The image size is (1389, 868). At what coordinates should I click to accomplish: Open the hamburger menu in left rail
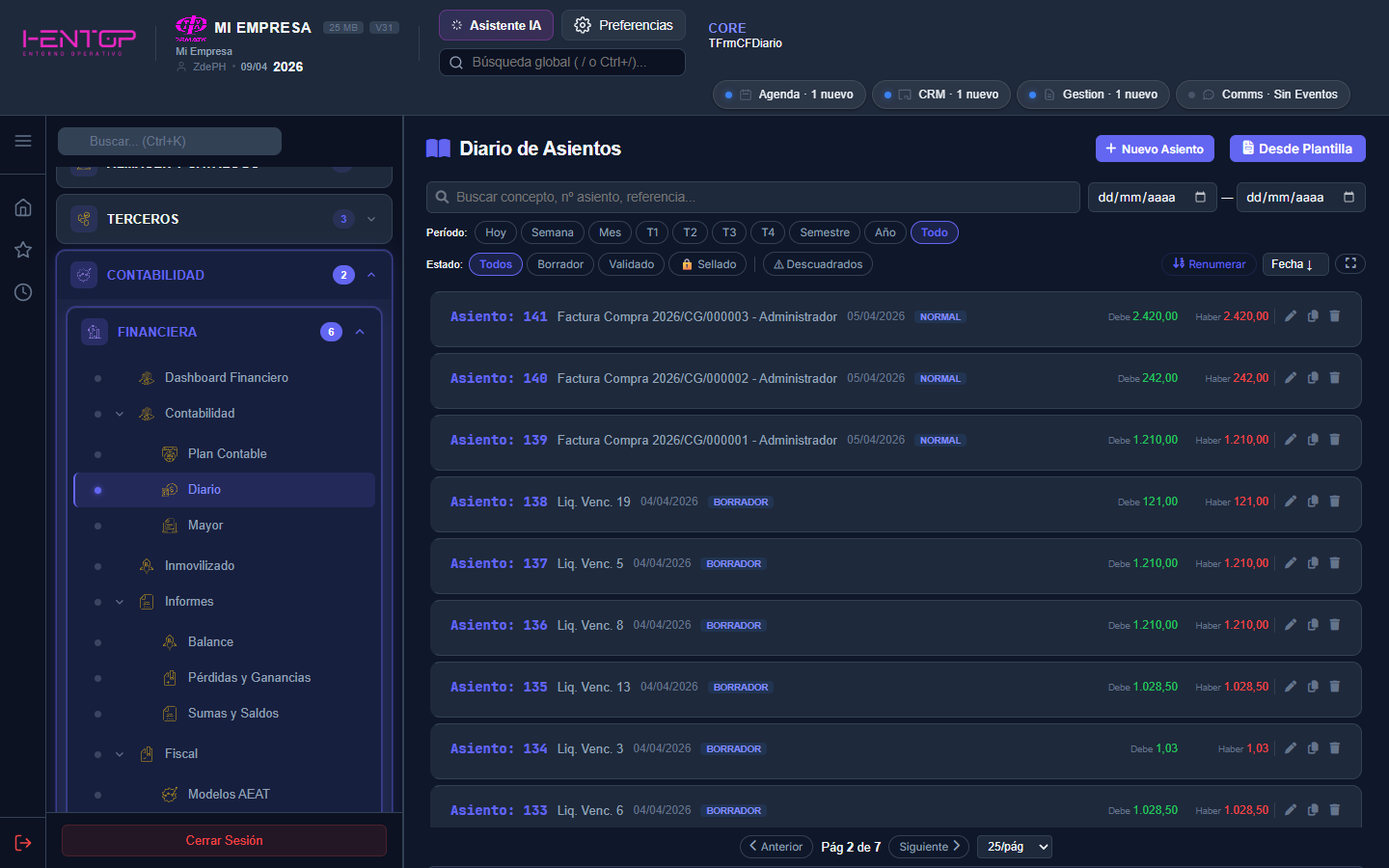coord(23,141)
